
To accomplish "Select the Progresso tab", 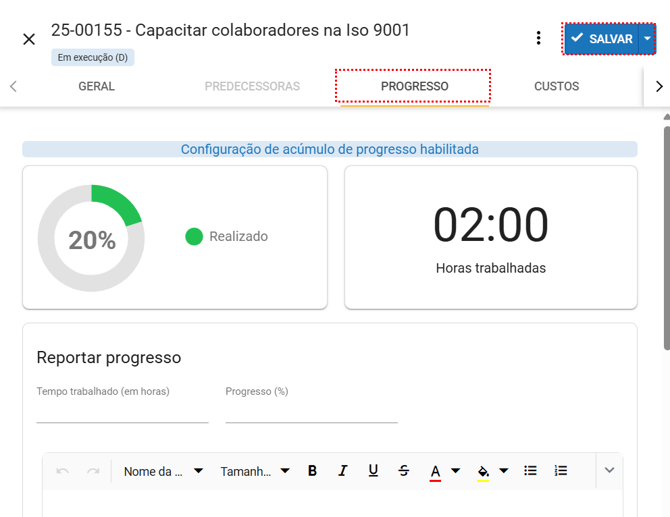I will 414,86.
